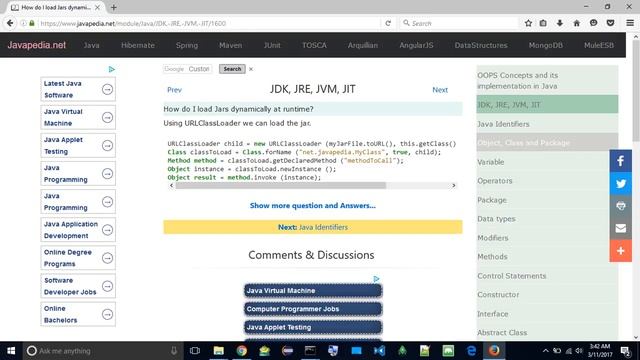
Task: Click the Cortana Ask me anything box
Action: click(x=102, y=351)
